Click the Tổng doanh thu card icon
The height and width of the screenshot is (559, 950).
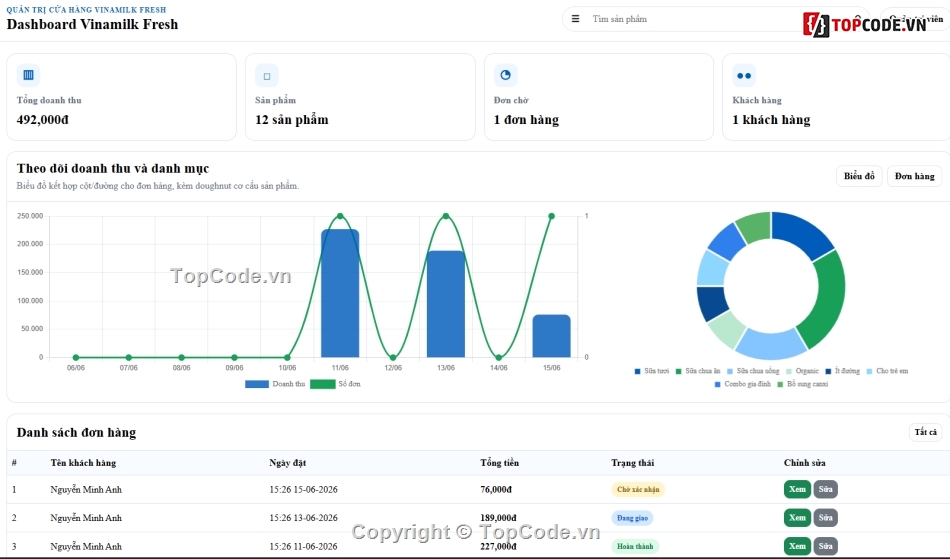tap(28, 75)
